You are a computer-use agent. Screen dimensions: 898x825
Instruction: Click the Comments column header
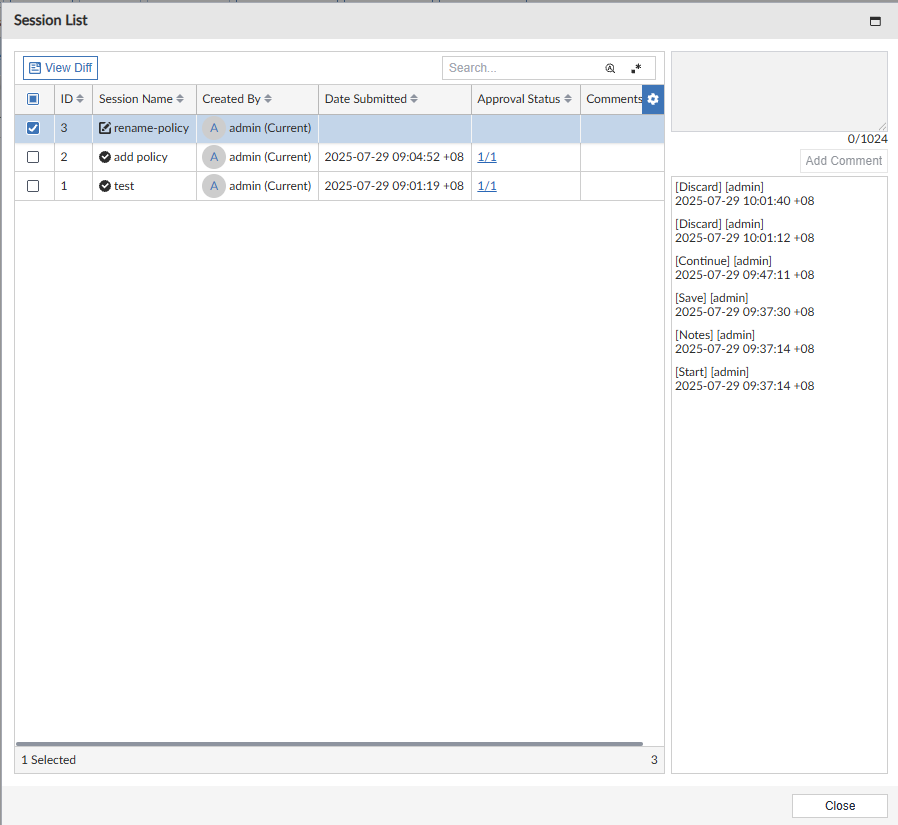(x=613, y=99)
